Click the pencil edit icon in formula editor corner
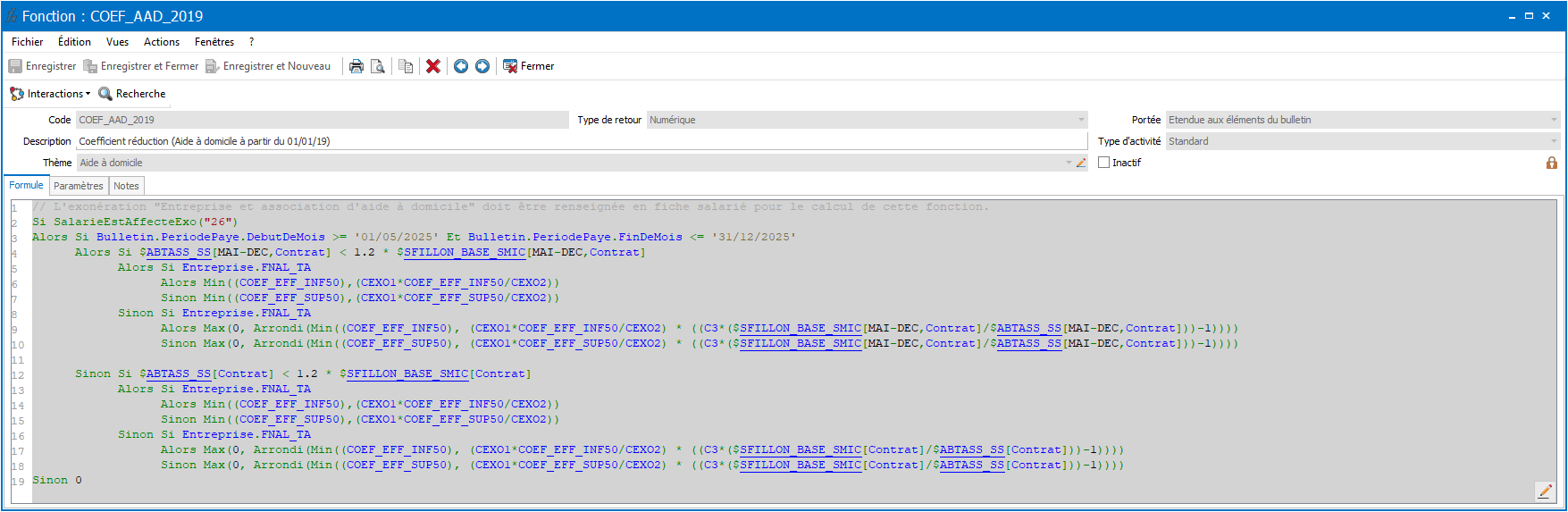 coord(1545,491)
